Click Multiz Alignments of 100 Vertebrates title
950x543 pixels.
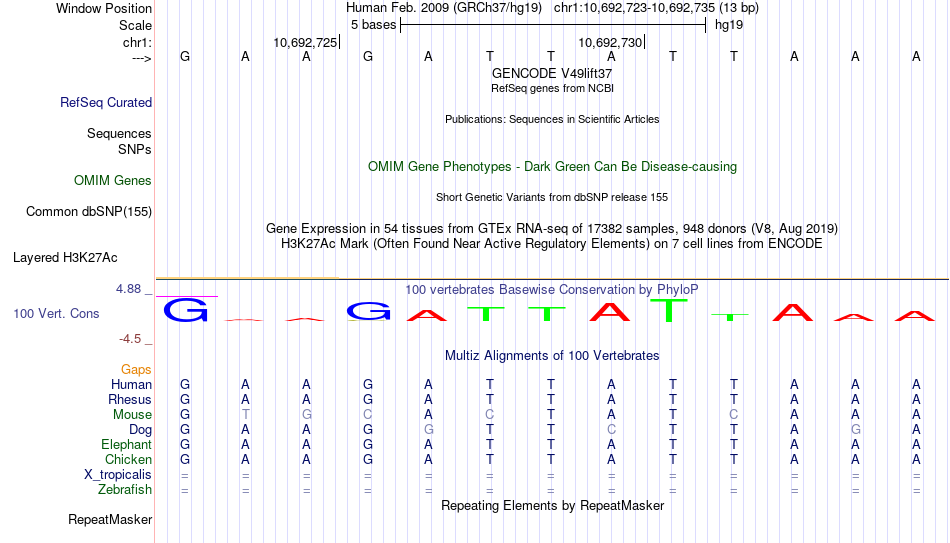552,356
